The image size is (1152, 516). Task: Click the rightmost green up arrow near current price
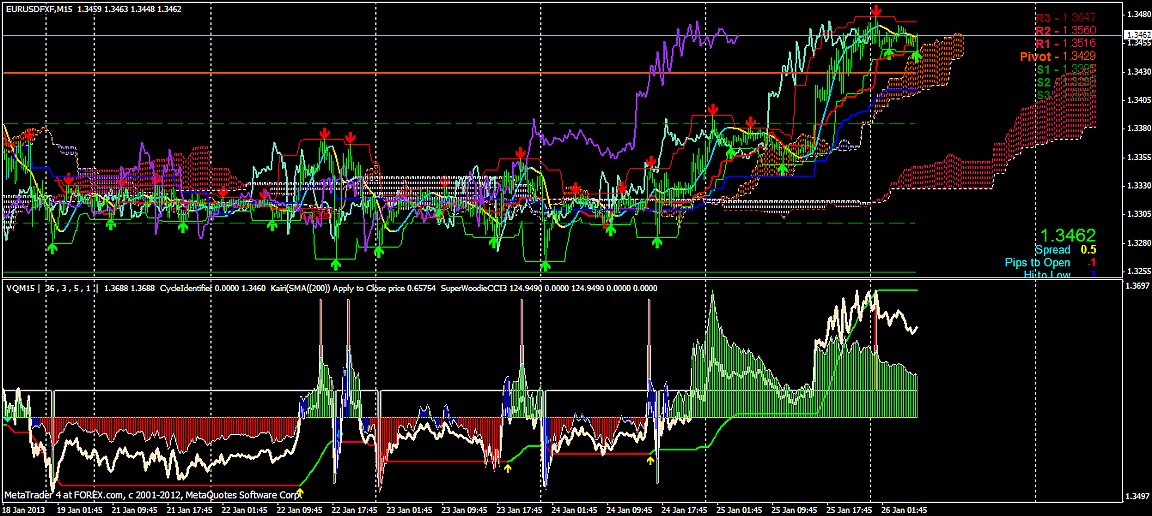[917, 57]
